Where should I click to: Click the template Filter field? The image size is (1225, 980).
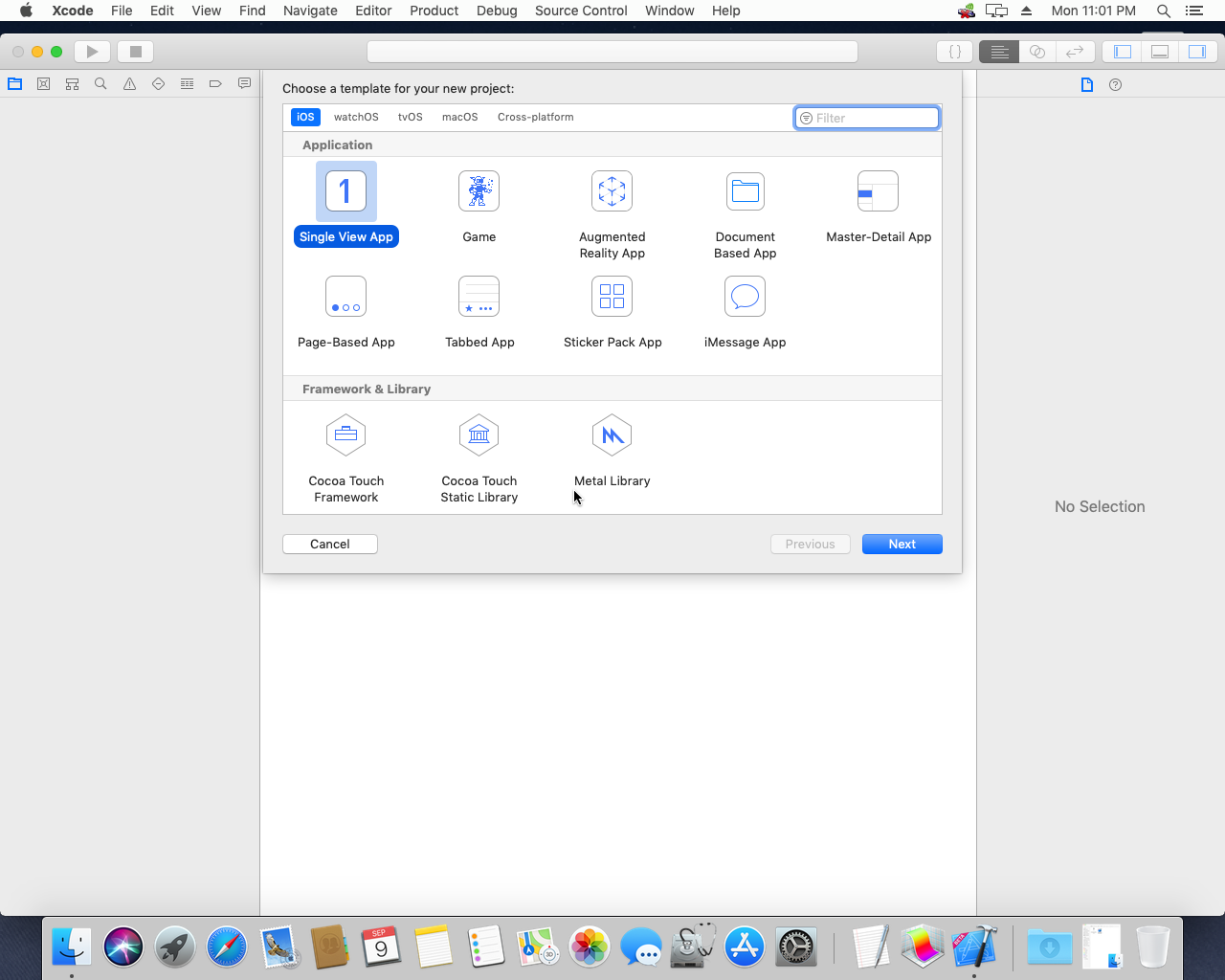[867, 118]
